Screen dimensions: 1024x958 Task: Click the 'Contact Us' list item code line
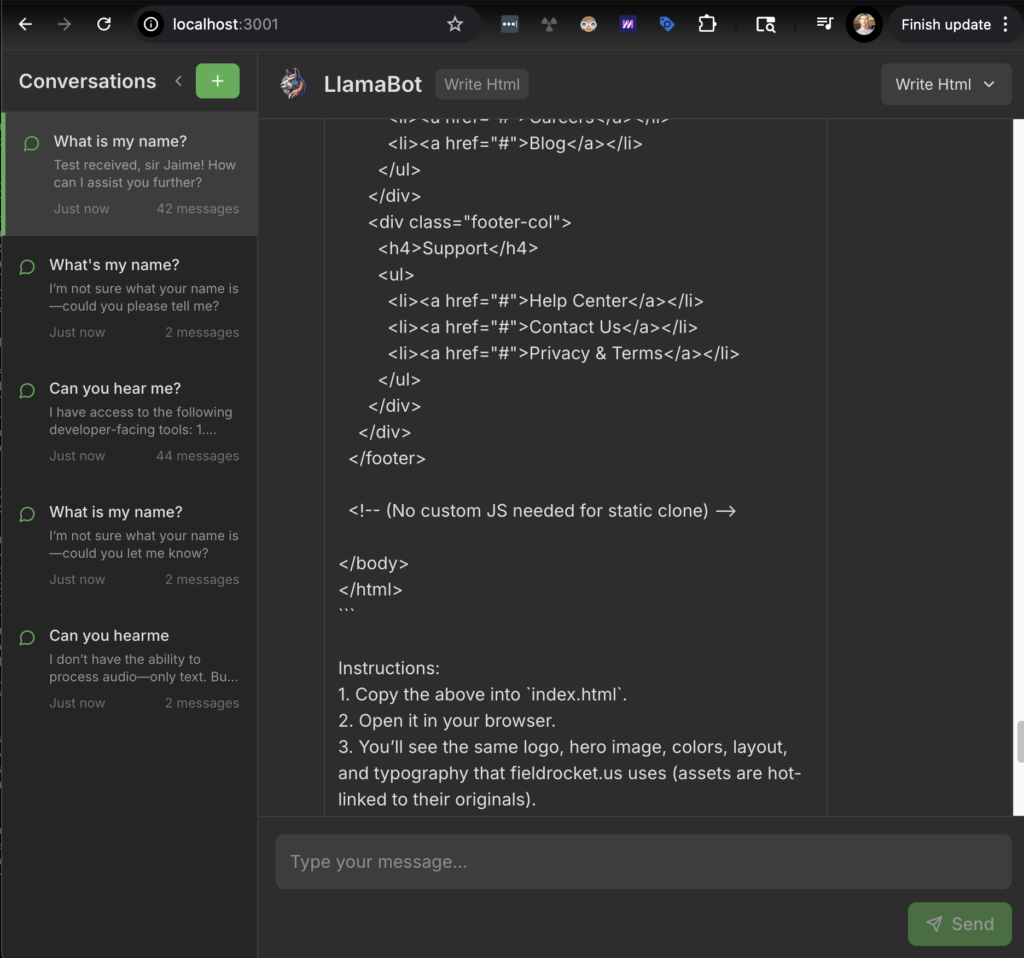543,327
